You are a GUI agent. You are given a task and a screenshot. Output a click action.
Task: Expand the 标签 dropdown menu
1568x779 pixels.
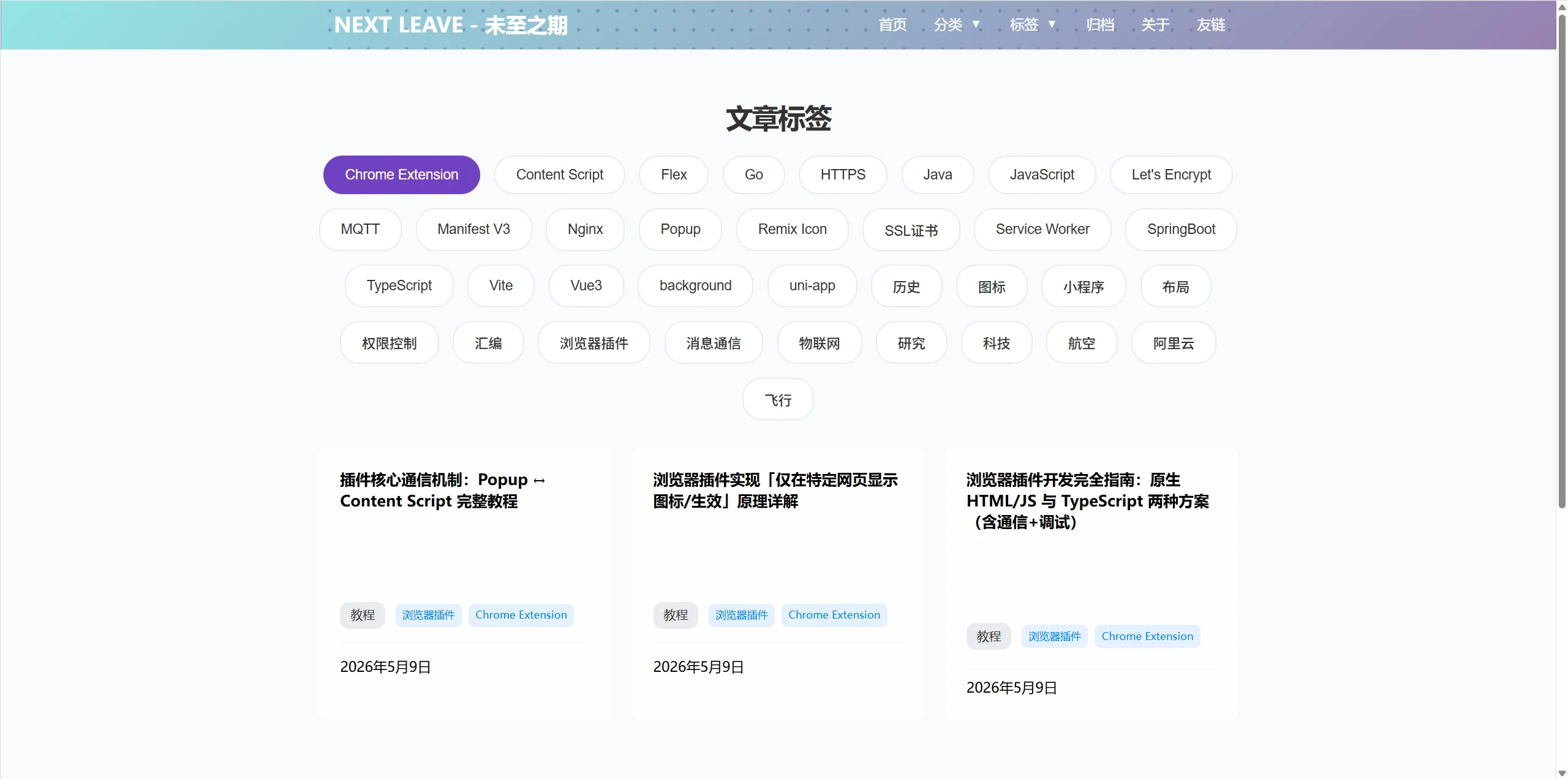click(x=1033, y=24)
